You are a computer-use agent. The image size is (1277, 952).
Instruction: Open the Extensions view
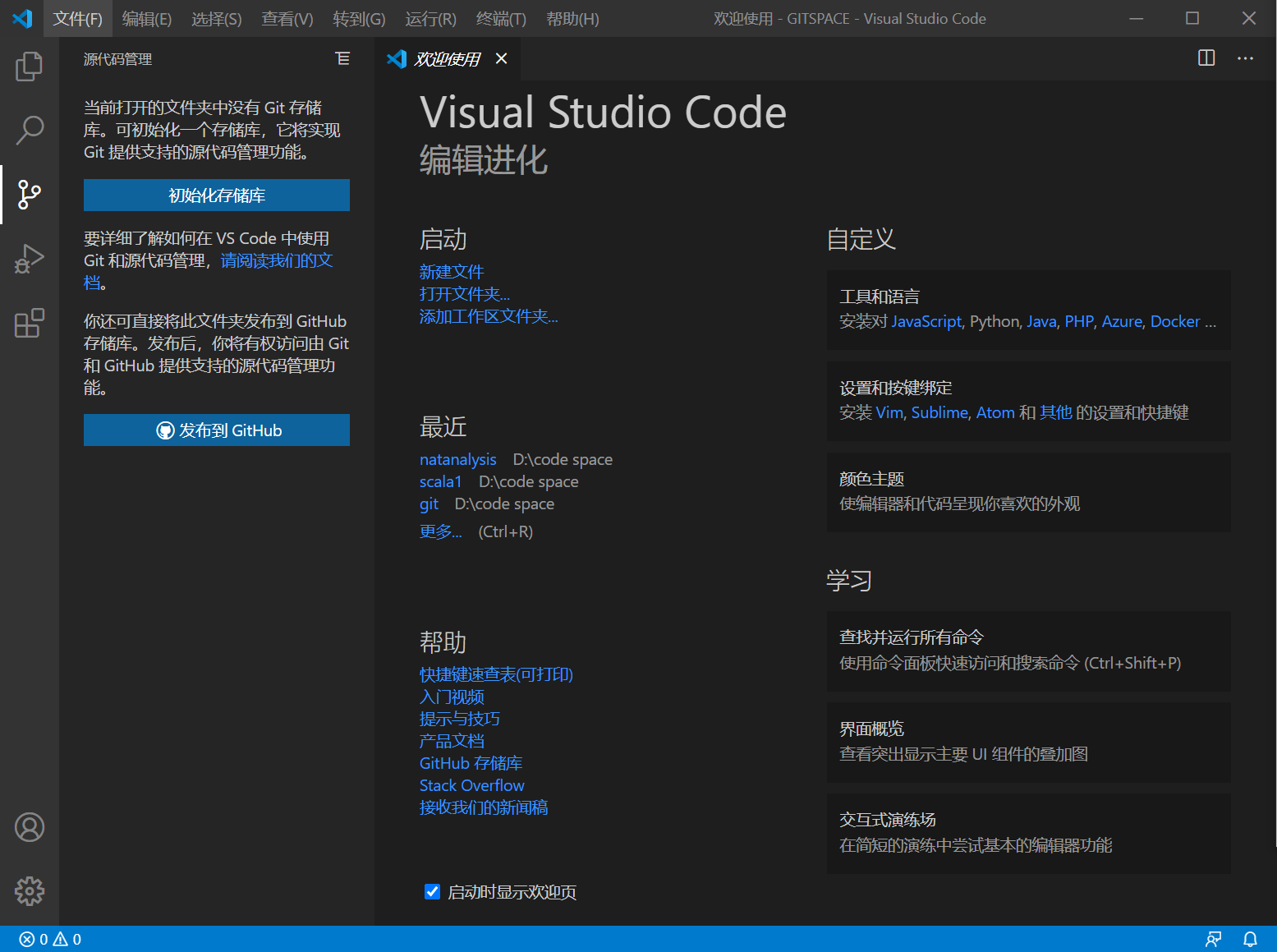click(30, 323)
